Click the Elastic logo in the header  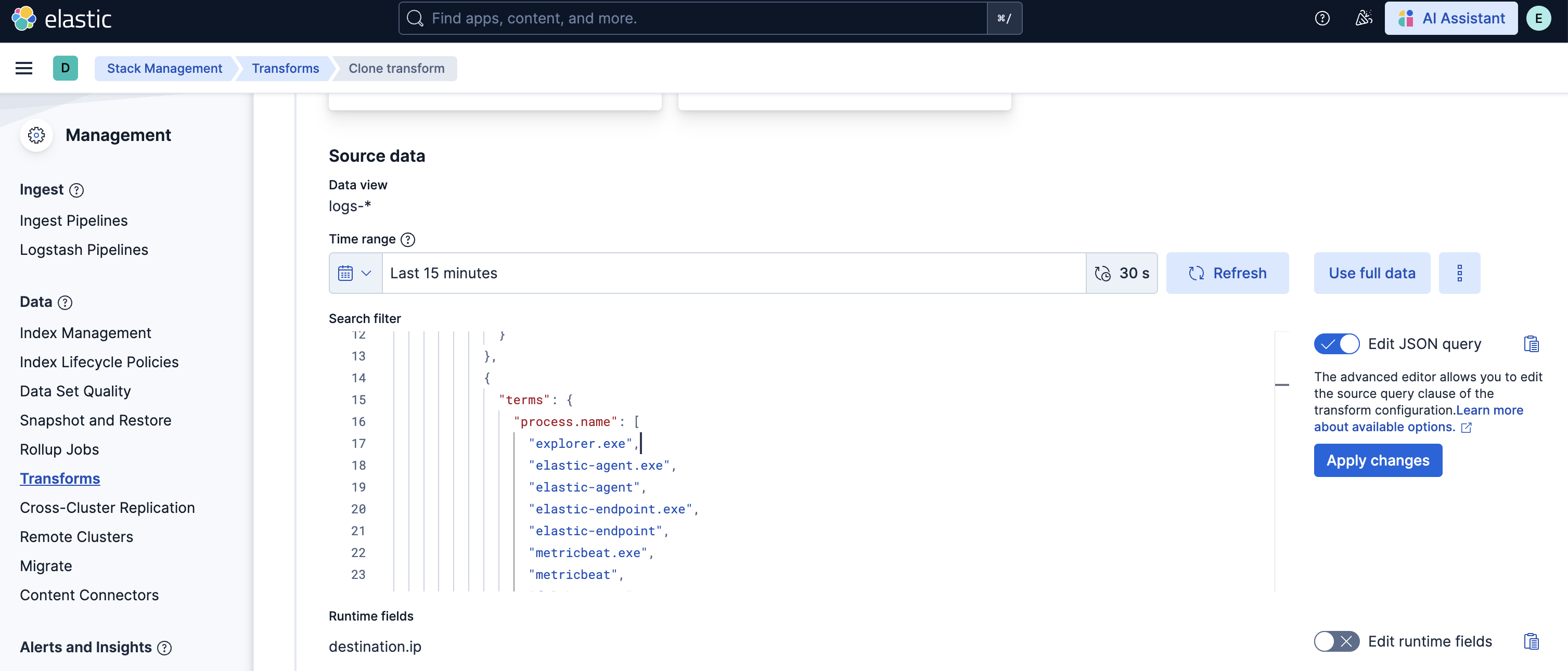(x=61, y=18)
